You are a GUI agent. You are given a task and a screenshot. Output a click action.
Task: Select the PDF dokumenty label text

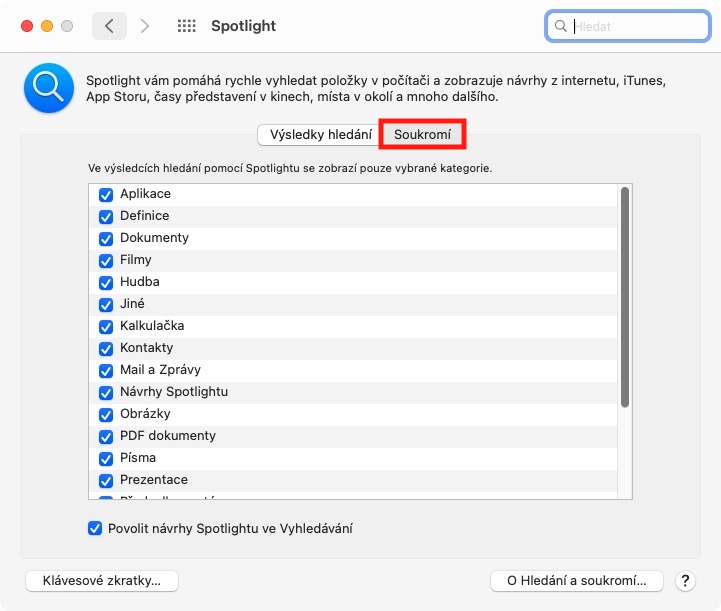point(167,436)
